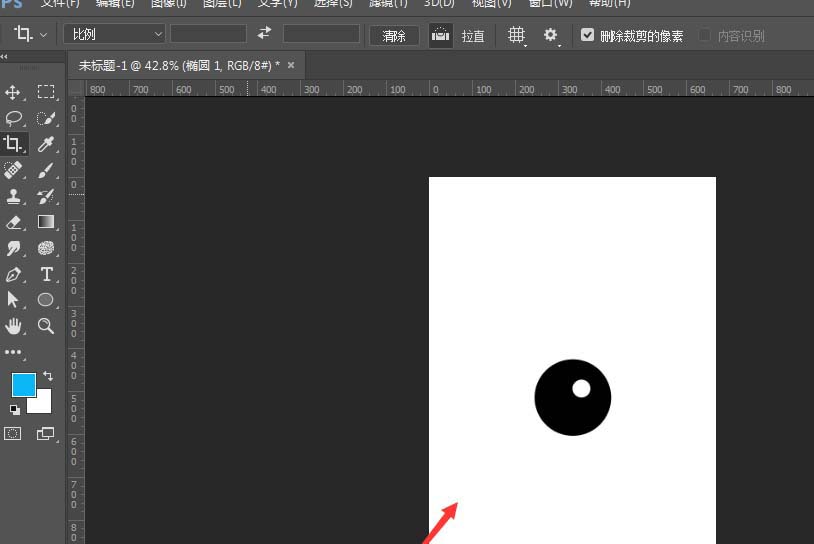The height and width of the screenshot is (544, 814).
Task: Expand the crop settings gear menu
Action: 550,35
